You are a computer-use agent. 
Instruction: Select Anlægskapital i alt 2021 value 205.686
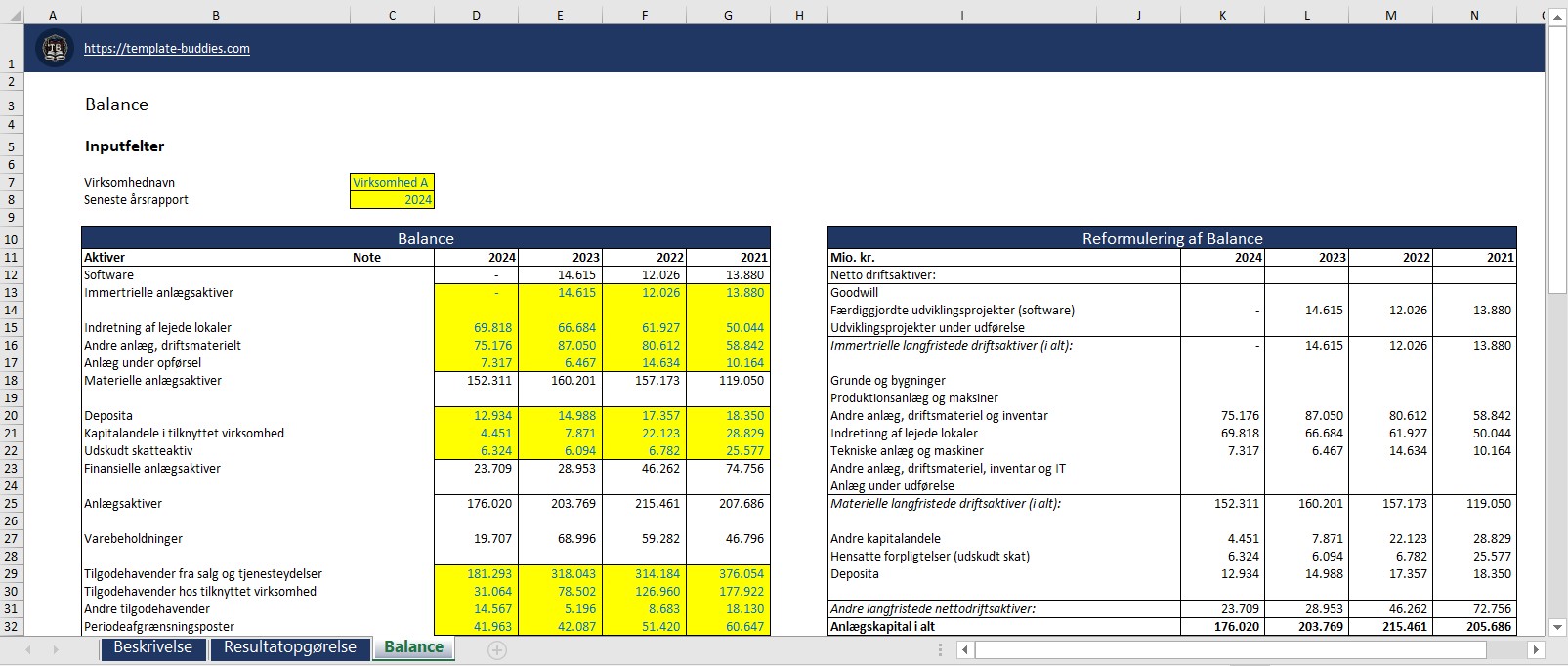coord(1474,627)
